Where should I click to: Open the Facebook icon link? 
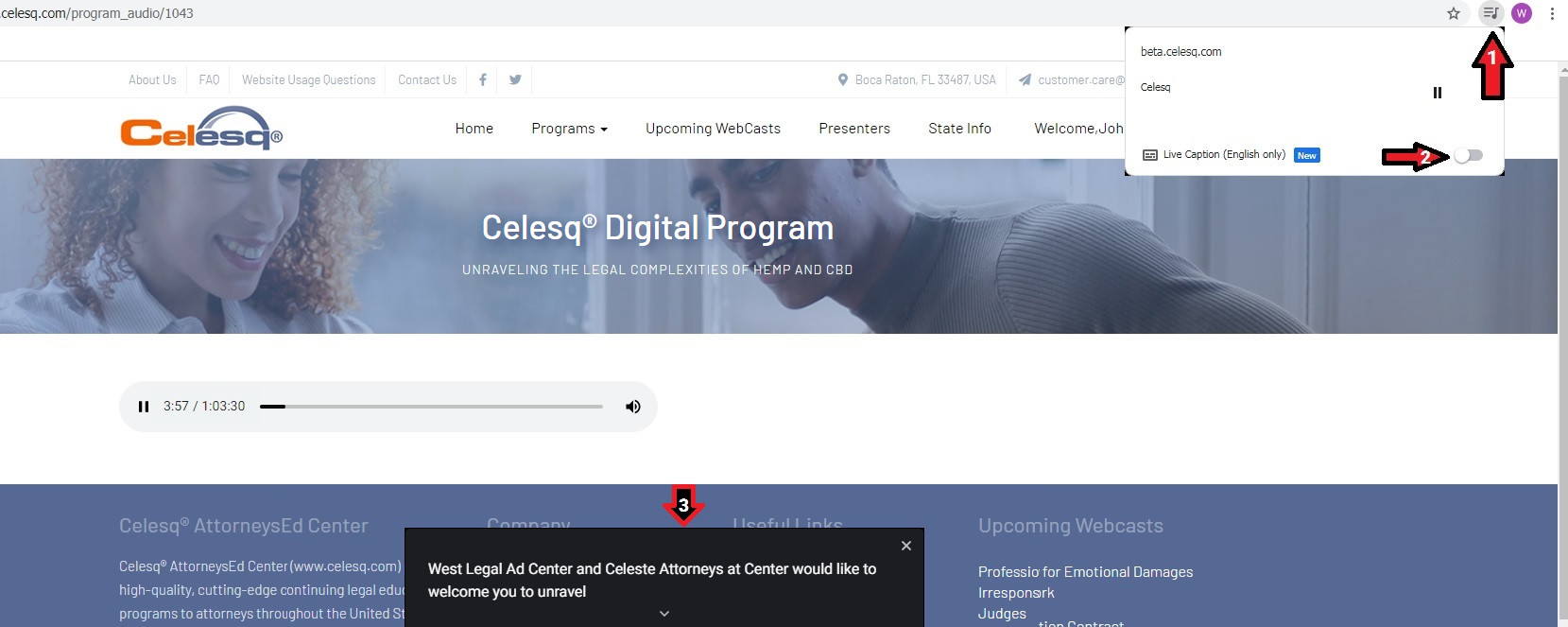(x=483, y=80)
